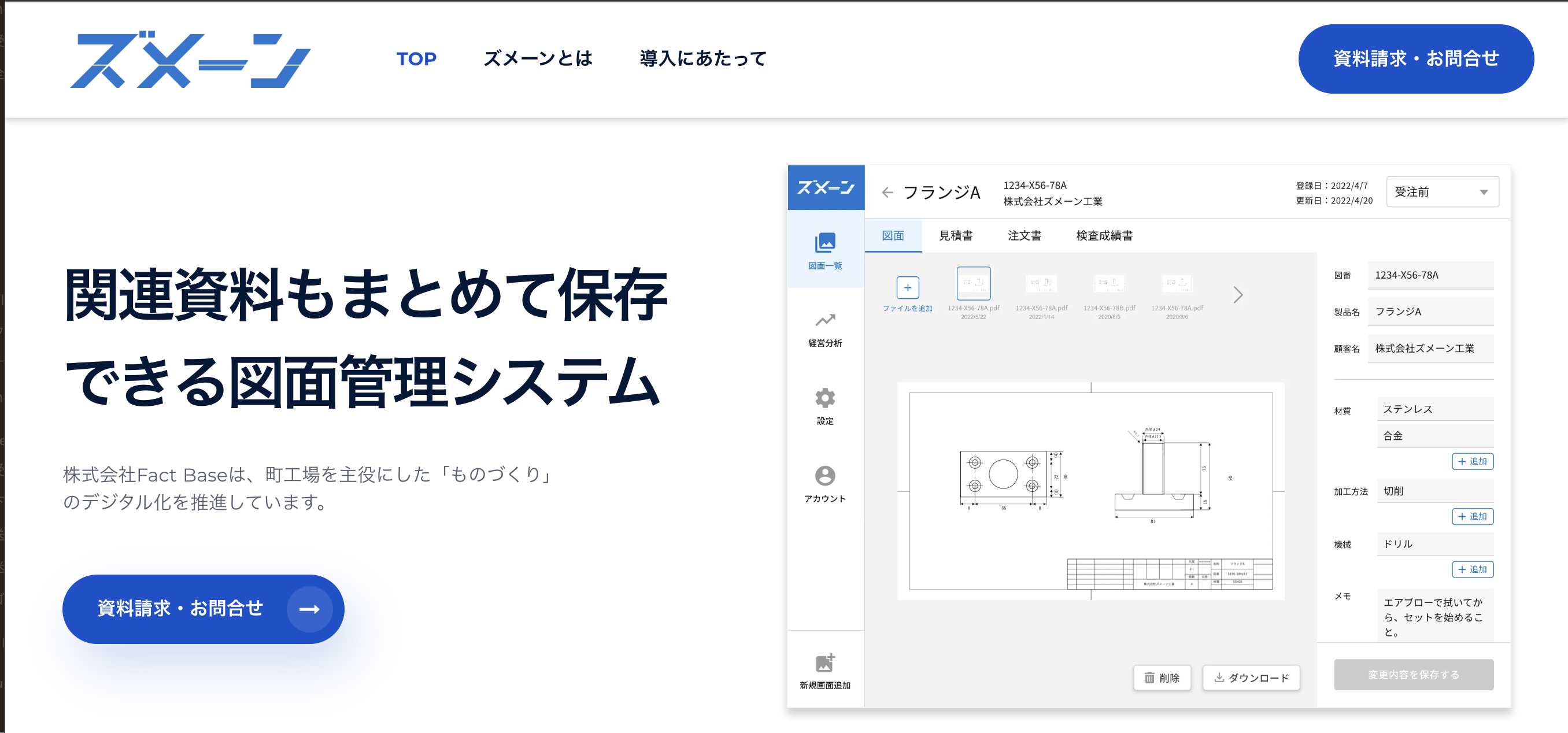Click the 加工方法 field showing 切削

pyautogui.click(x=1435, y=491)
